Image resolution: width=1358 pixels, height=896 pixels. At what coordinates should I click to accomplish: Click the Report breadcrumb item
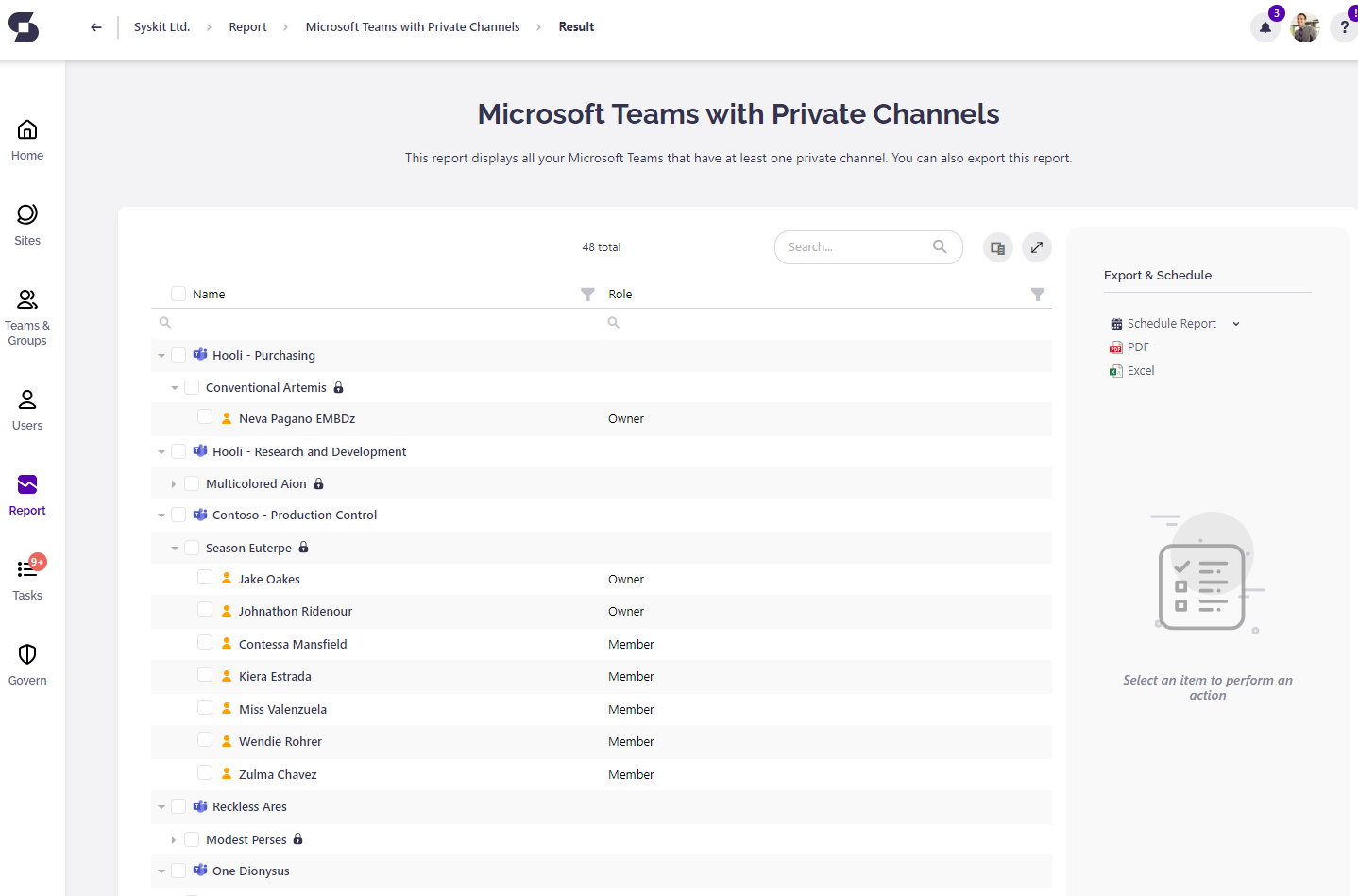[247, 26]
